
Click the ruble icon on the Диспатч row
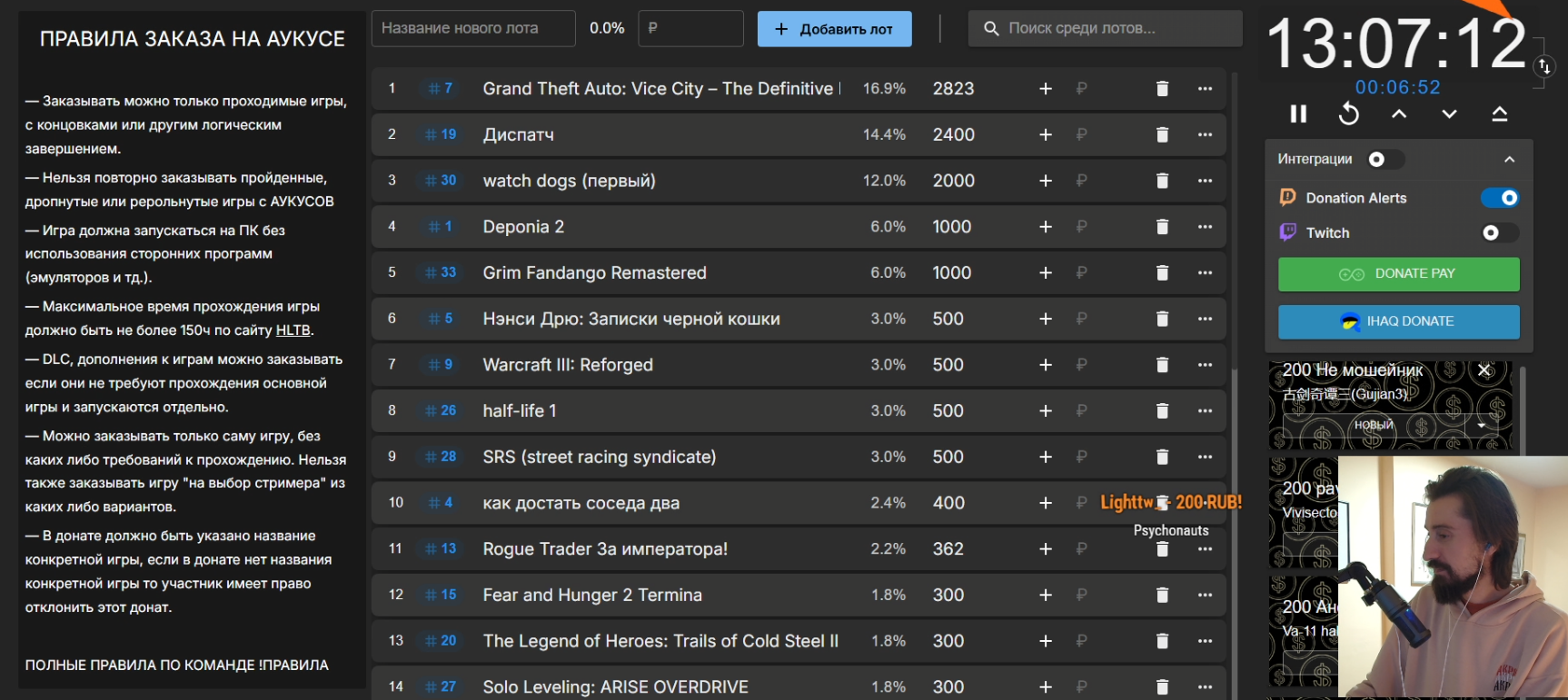tap(1081, 134)
